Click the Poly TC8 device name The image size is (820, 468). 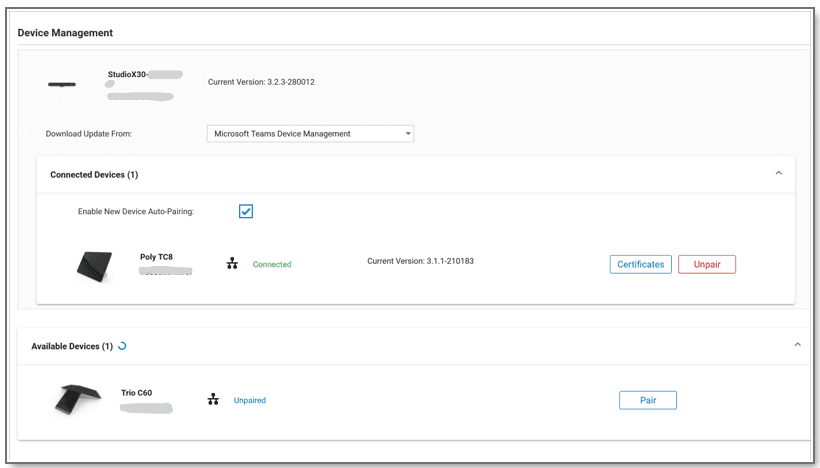pyautogui.click(x=156, y=257)
